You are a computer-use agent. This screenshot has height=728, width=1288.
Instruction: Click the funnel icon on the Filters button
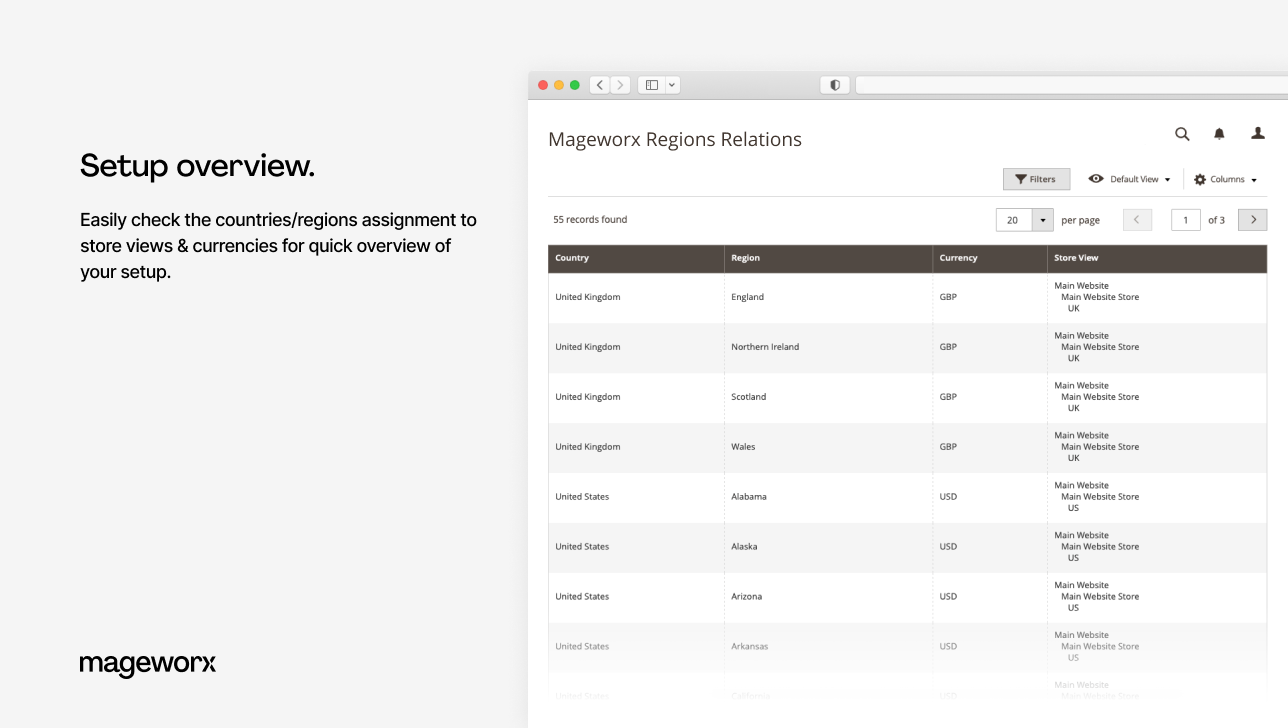pos(1023,178)
